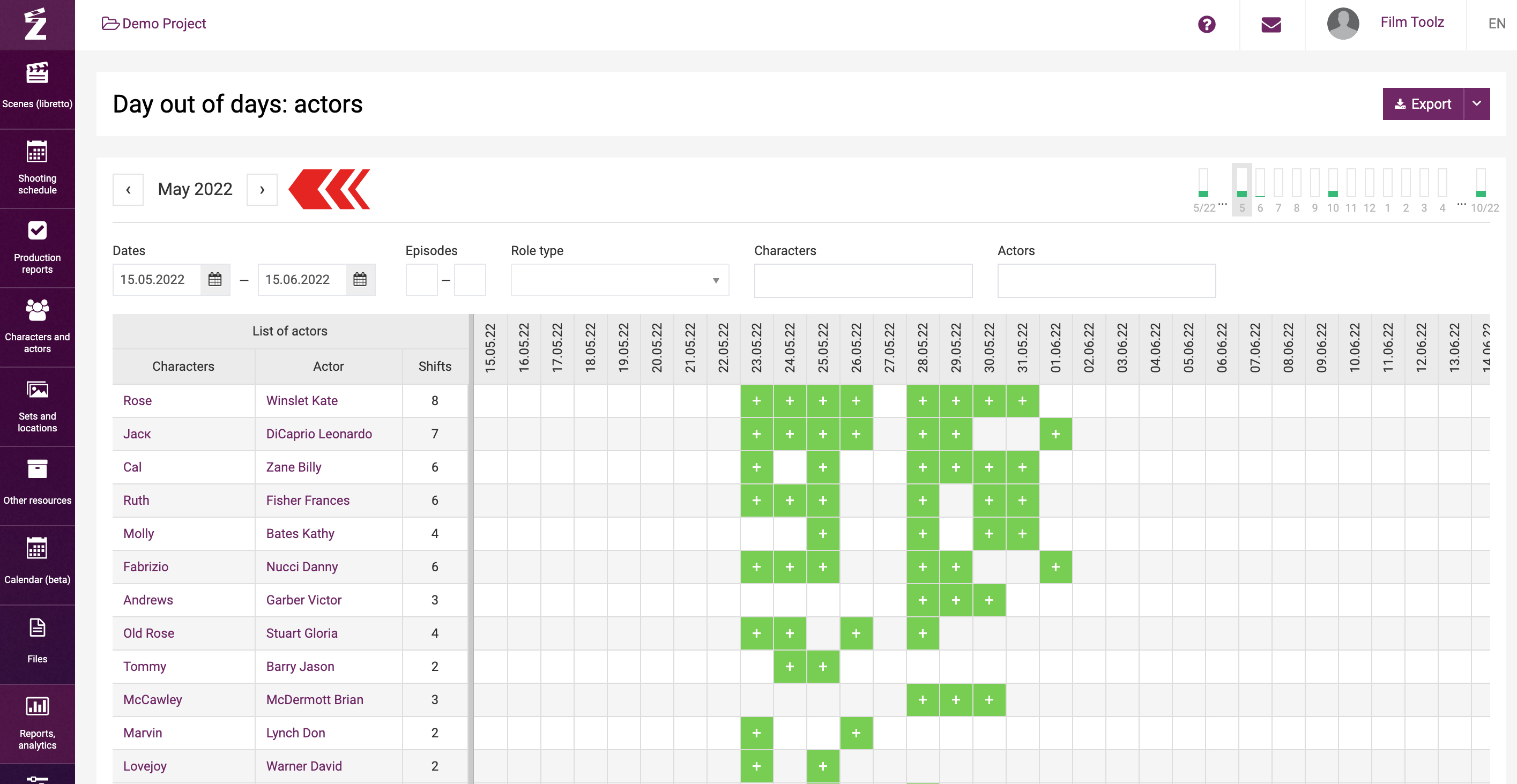Open the messages envelope icon
This screenshot has width=1517, height=784.
tap(1271, 24)
